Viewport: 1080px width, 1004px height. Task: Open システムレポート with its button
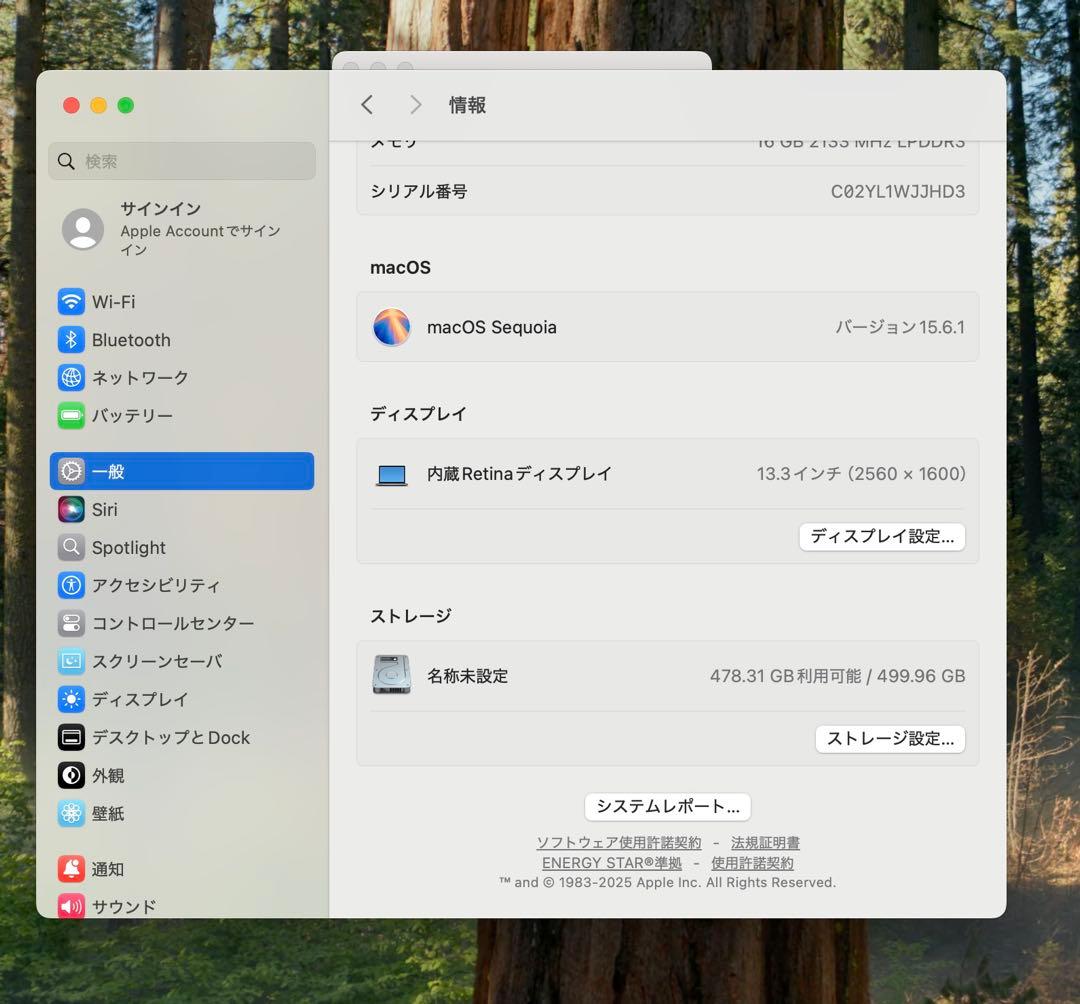pos(666,806)
